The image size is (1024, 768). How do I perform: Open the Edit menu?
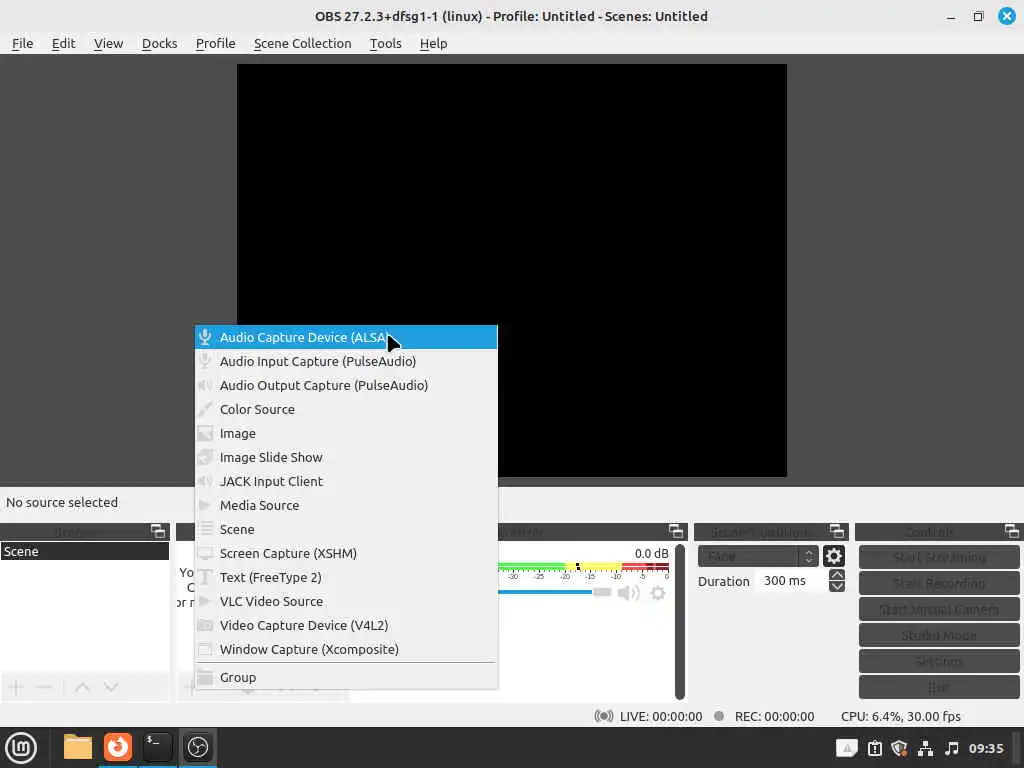click(x=63, y=43)
